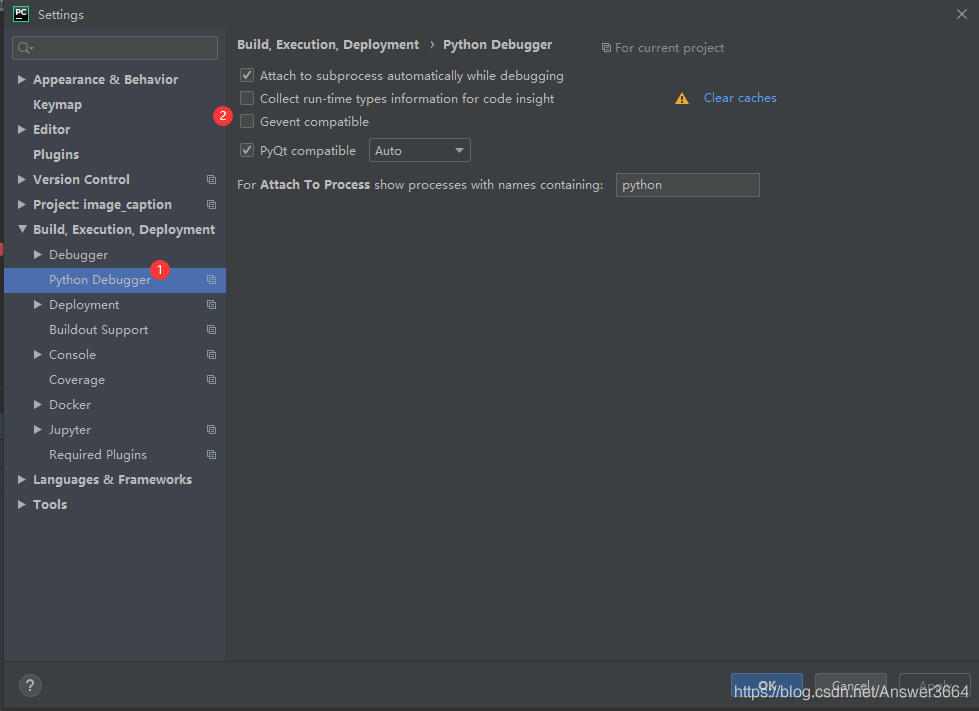Expand the Appearance & Behavior section
Viewport: 979px width, 711px height.
click(x=23, y=80)
